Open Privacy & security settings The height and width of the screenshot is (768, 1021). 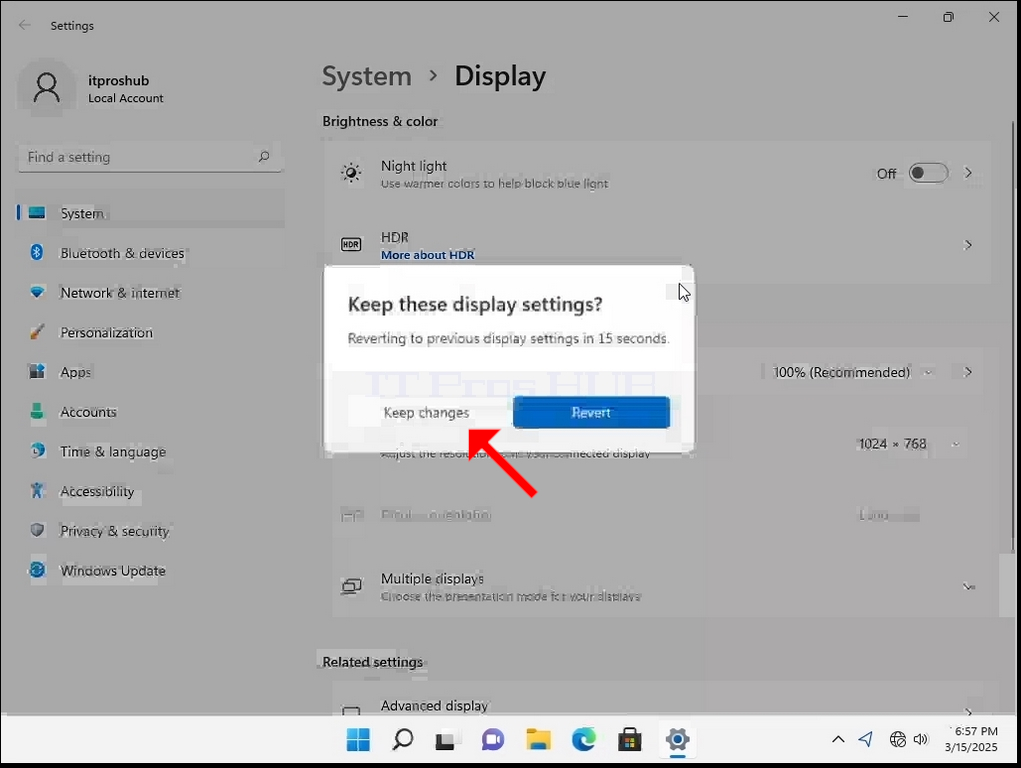pos(151,531)
